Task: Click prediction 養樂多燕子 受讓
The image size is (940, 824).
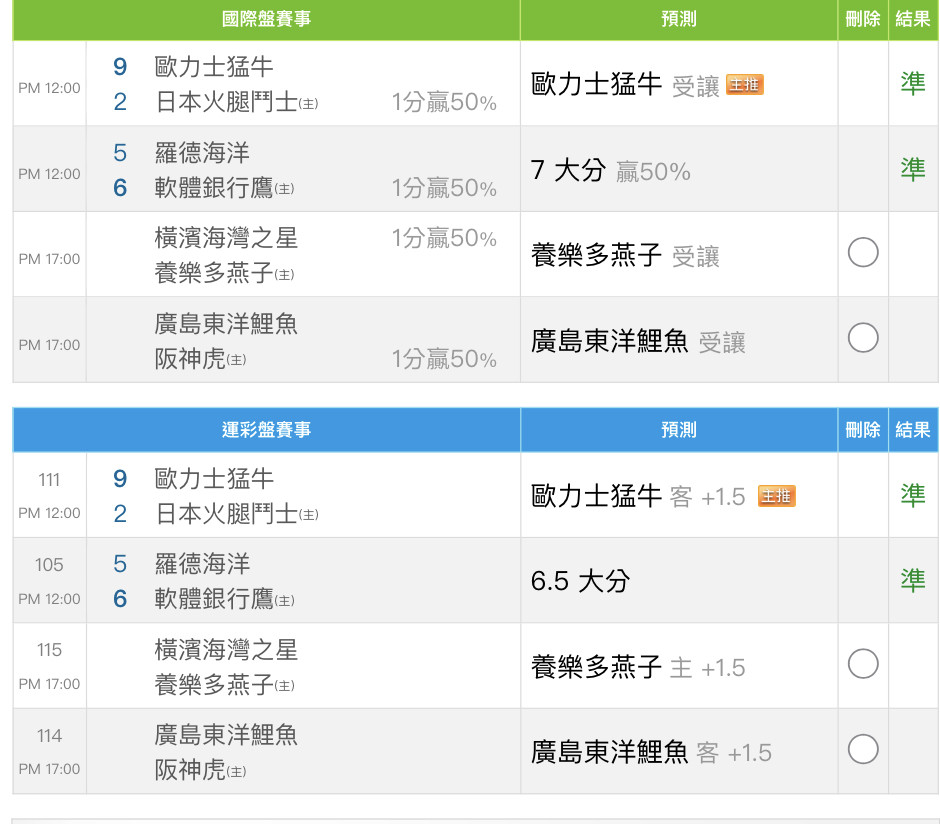Action: coord(625,256)
